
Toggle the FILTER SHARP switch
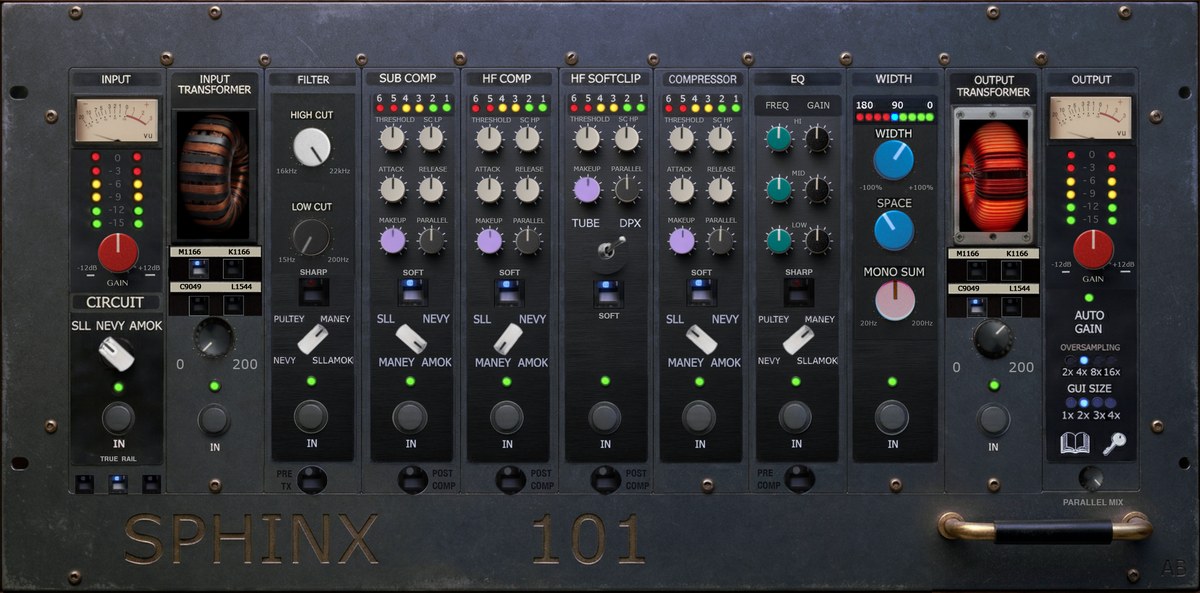tap(313, 291)
